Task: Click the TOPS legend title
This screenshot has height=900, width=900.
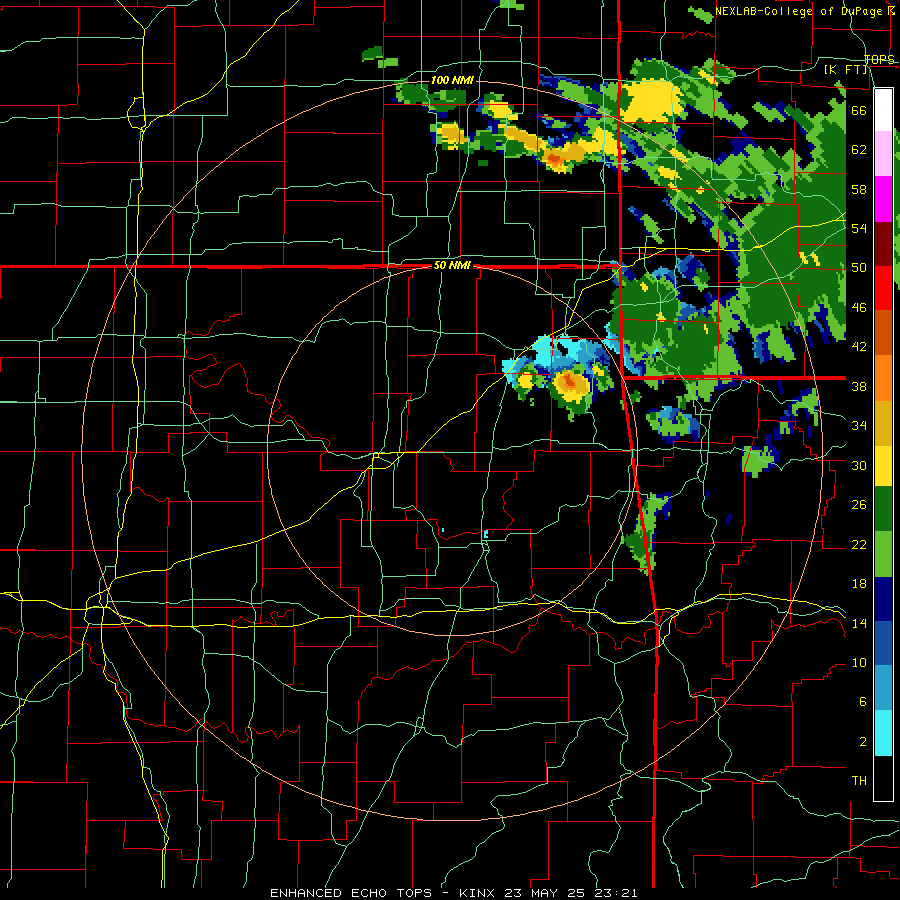Action: pos(879,59)
